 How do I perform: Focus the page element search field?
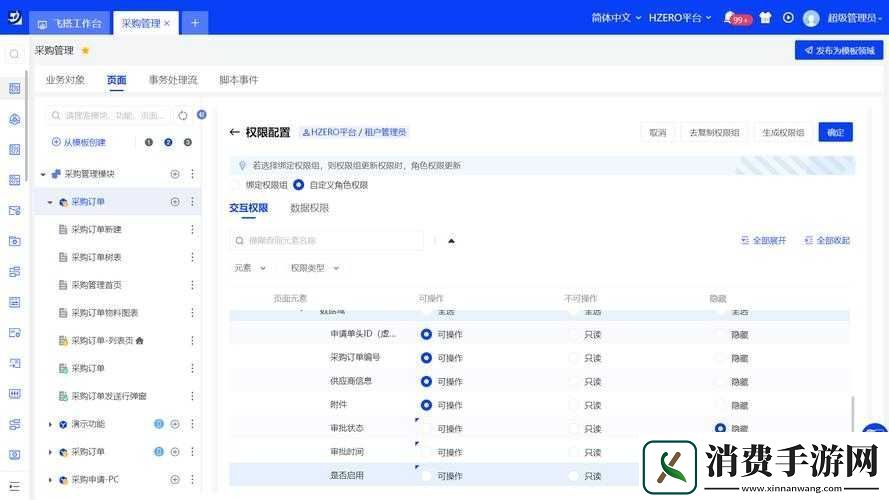327,240
